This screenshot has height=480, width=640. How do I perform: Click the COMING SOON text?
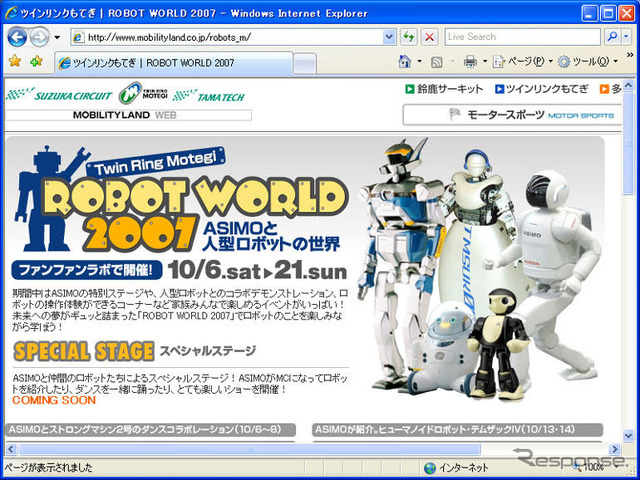click(54, 400)
